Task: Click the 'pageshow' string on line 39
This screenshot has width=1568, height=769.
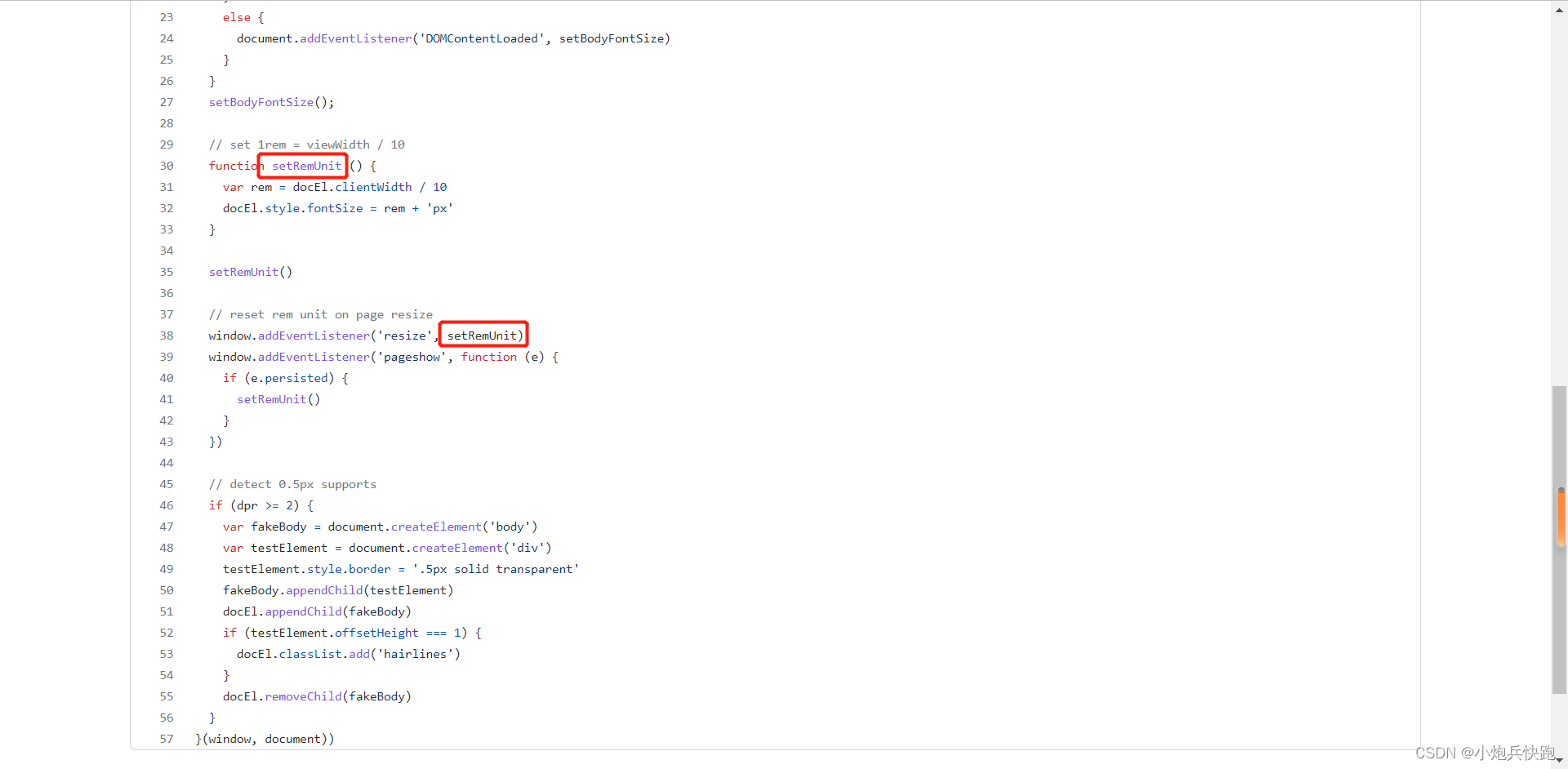Action: tap(412, 357)
